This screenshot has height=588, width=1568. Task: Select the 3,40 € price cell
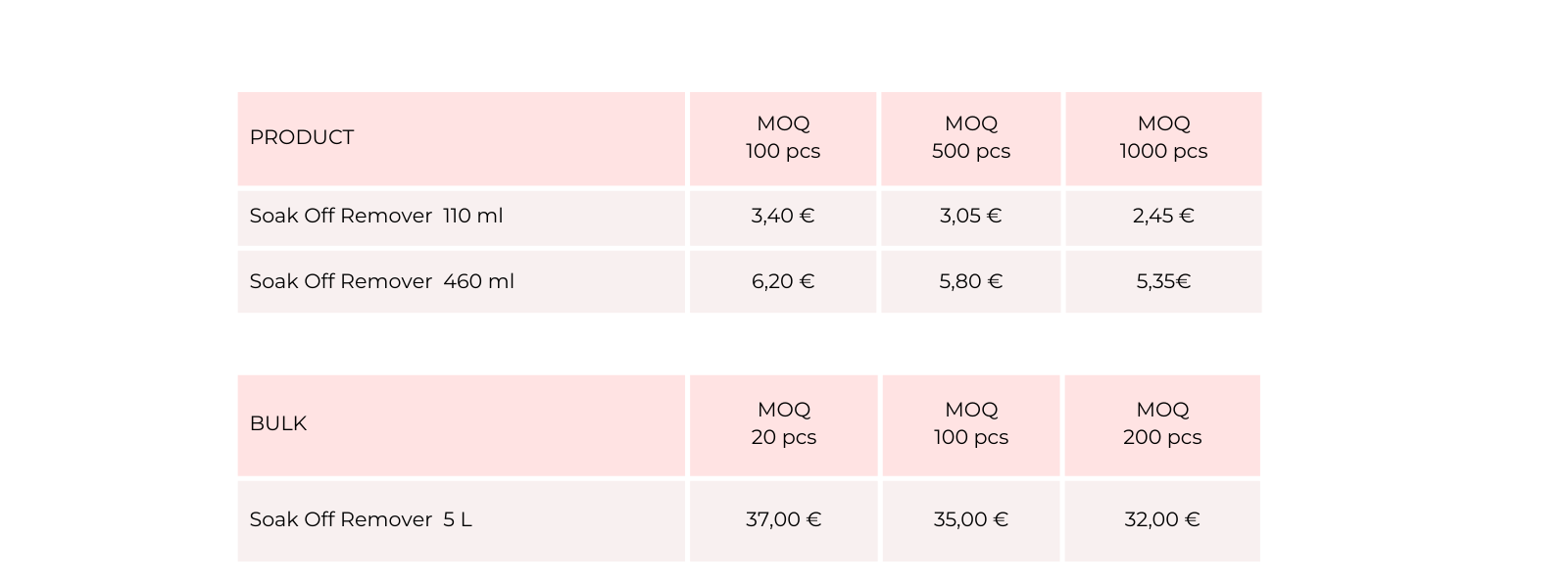click(x=783, y=217)
